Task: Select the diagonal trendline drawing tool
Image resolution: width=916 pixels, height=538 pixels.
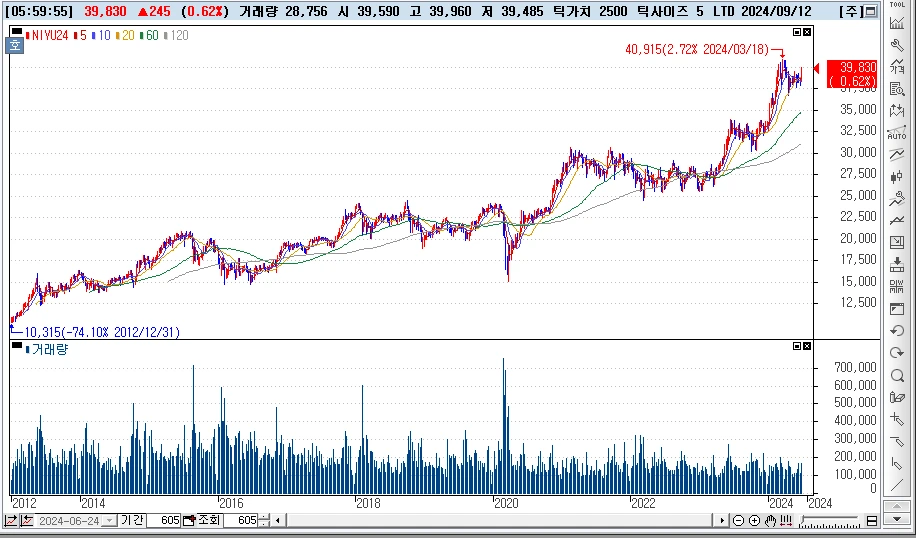Action: coord(897,485)
